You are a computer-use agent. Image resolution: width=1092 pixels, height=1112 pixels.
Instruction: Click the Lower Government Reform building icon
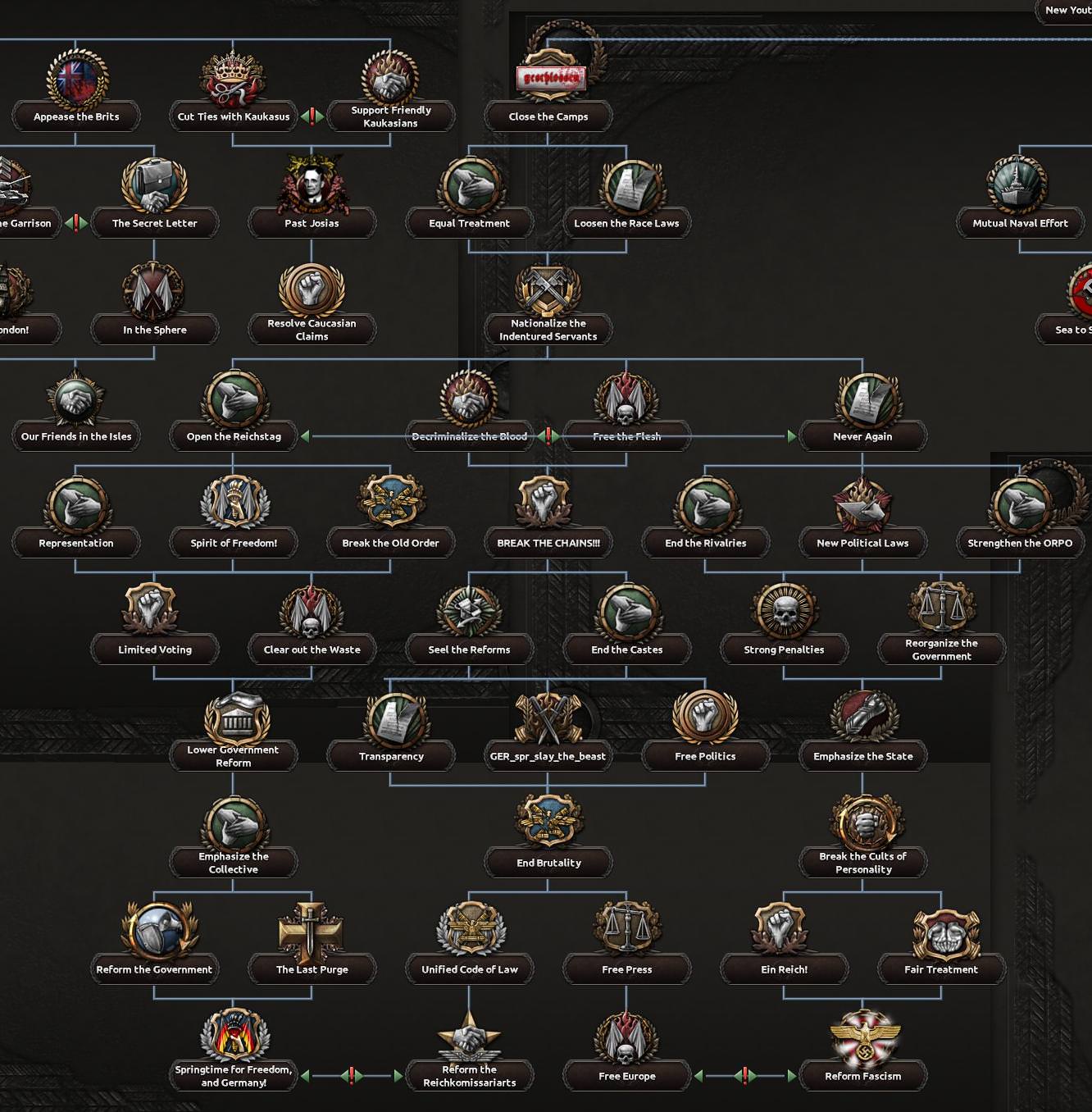235,717
